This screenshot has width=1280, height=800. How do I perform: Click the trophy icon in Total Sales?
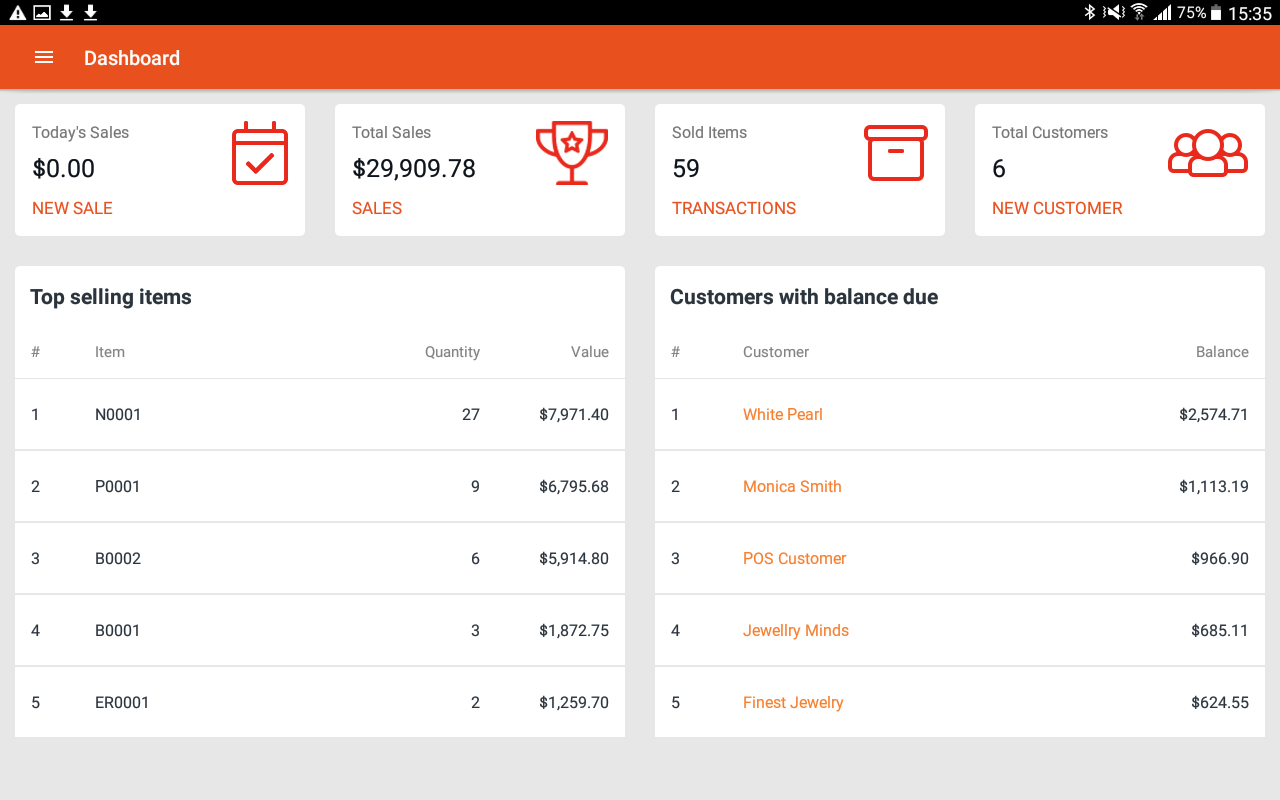tap(572, 153)
